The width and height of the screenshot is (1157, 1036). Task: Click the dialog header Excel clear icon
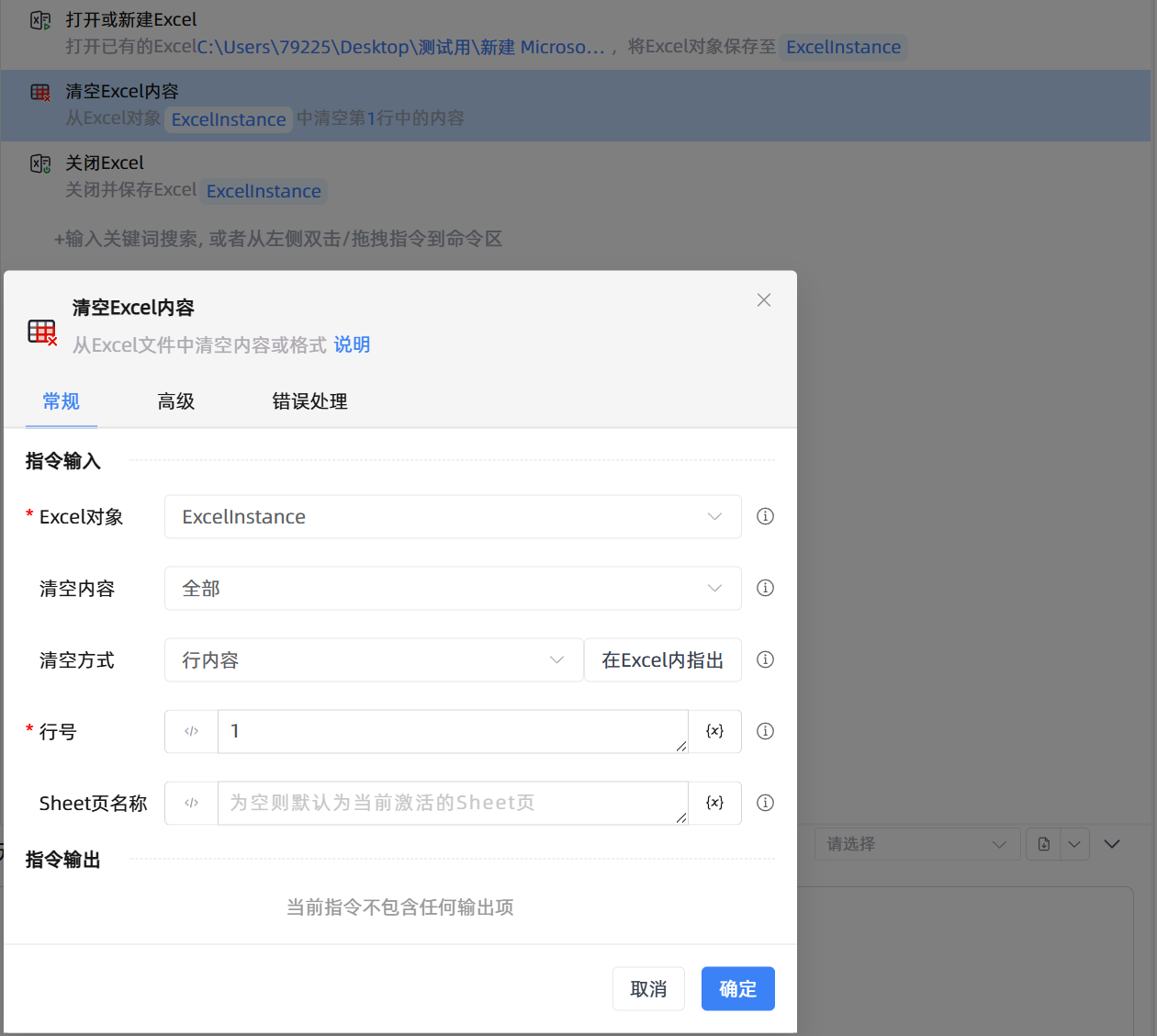tap(42, 331)
